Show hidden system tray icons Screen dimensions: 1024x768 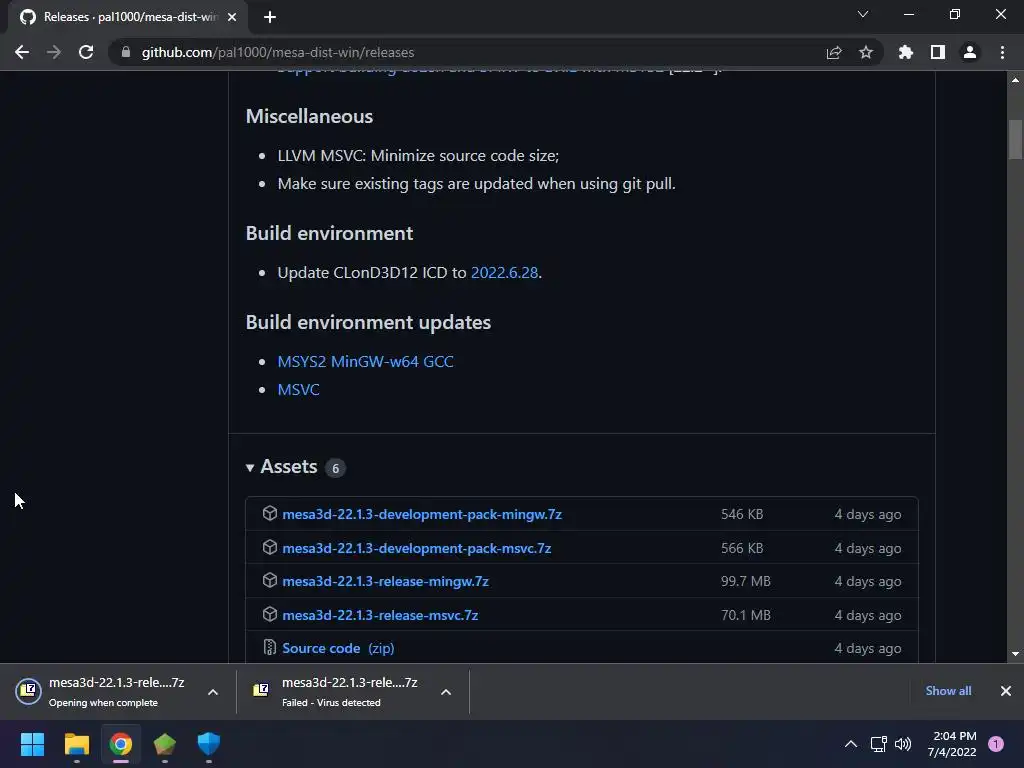coord(851,744)
